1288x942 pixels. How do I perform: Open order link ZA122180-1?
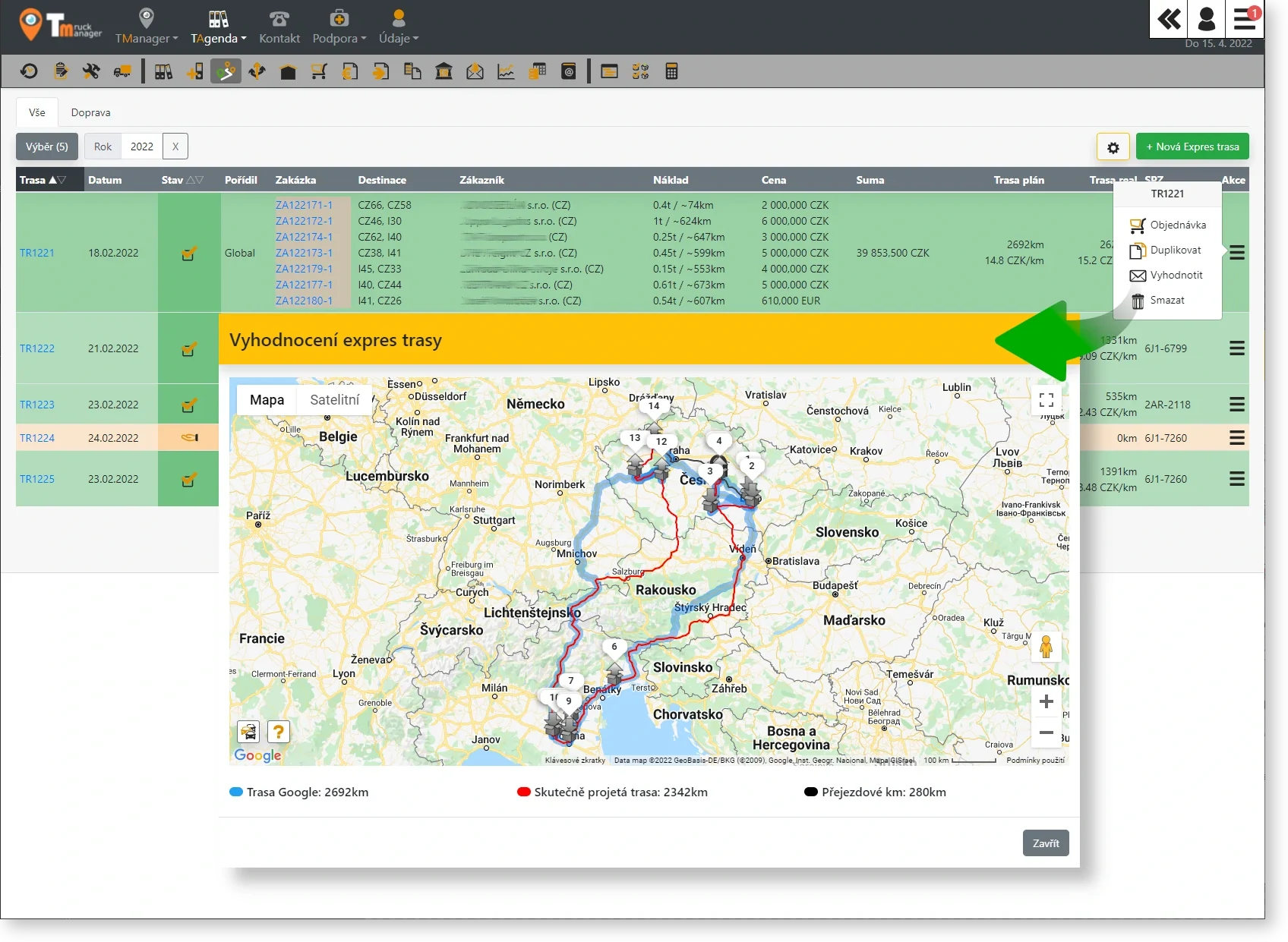304,301
